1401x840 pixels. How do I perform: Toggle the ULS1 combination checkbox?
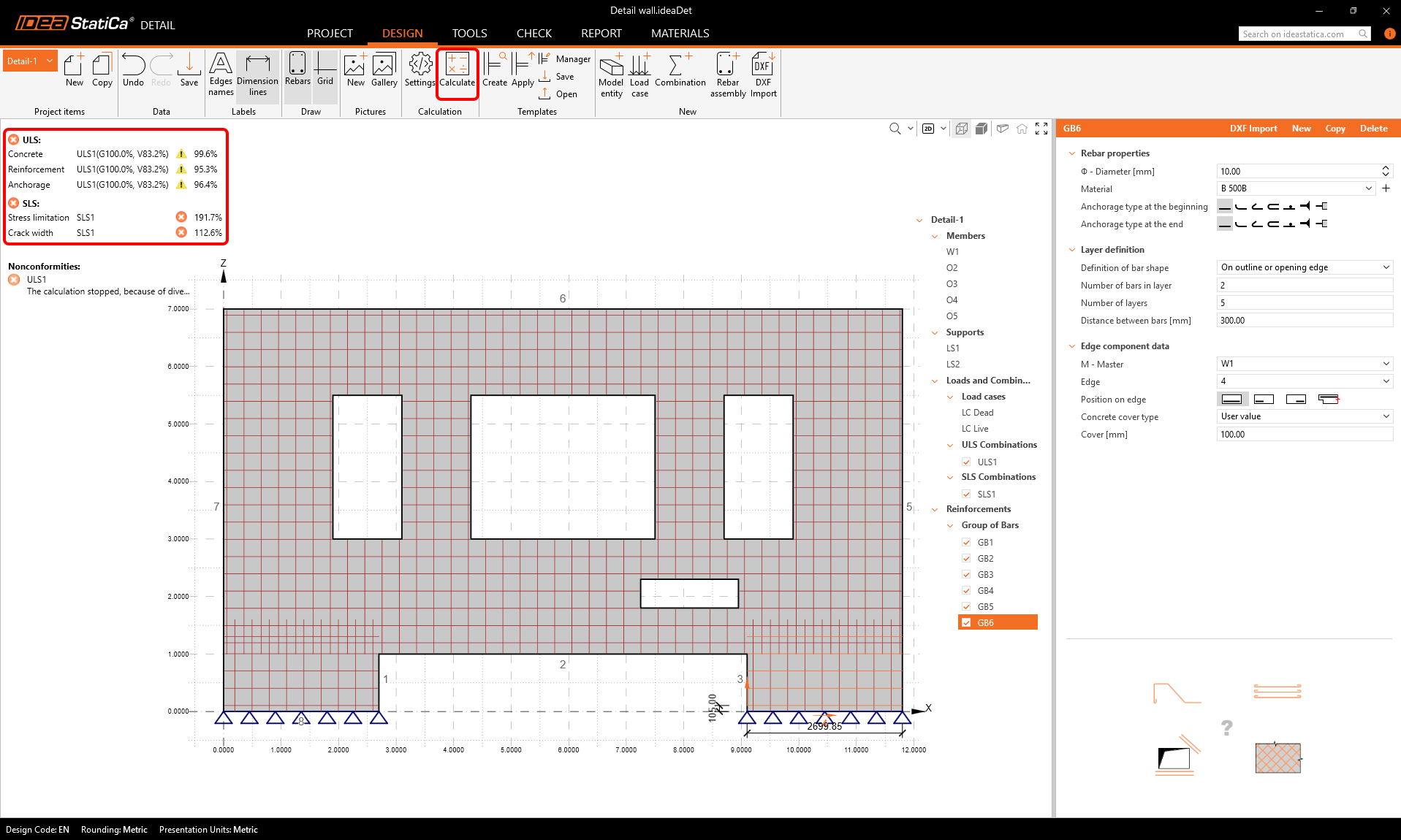click(x=966, y=462)
